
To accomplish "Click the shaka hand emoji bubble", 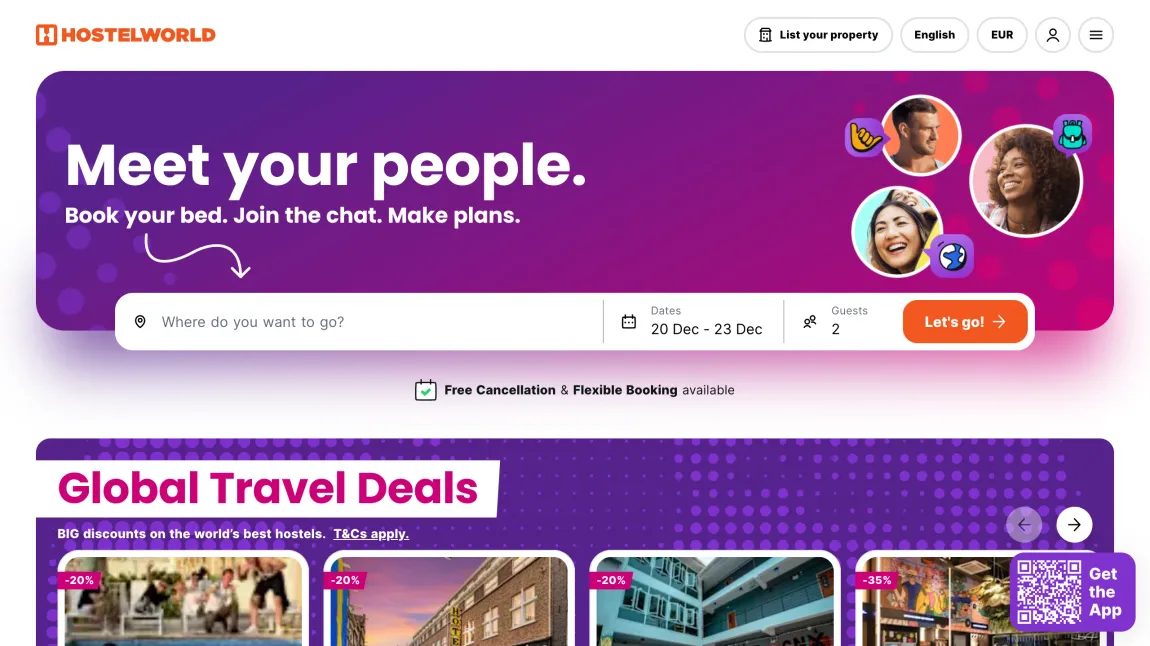I will click(x=865, y=137).
